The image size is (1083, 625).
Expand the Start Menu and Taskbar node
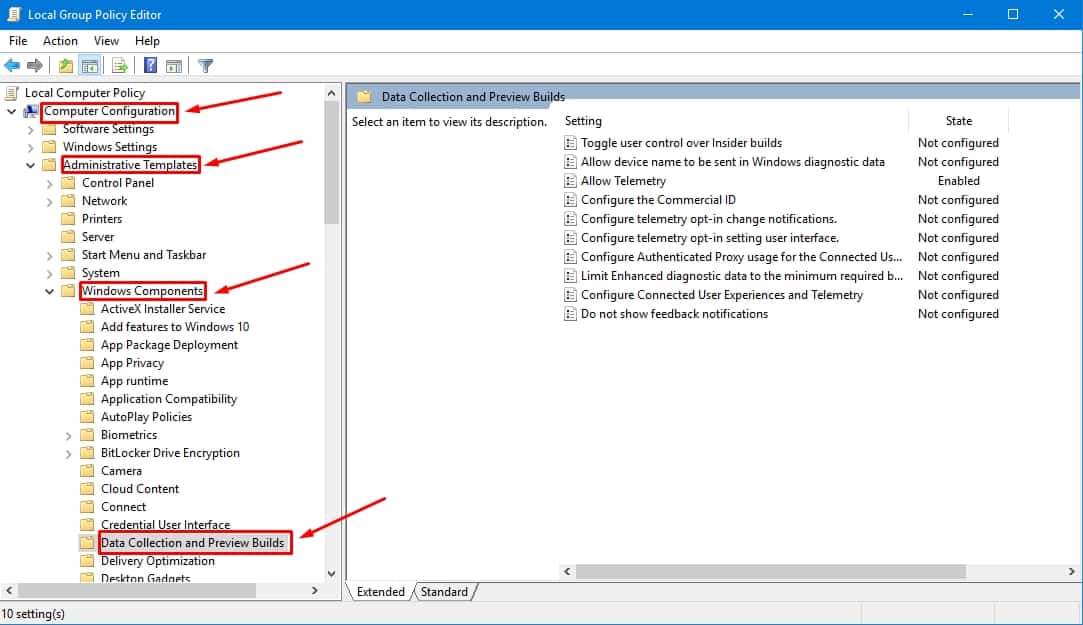pos(49,256)
